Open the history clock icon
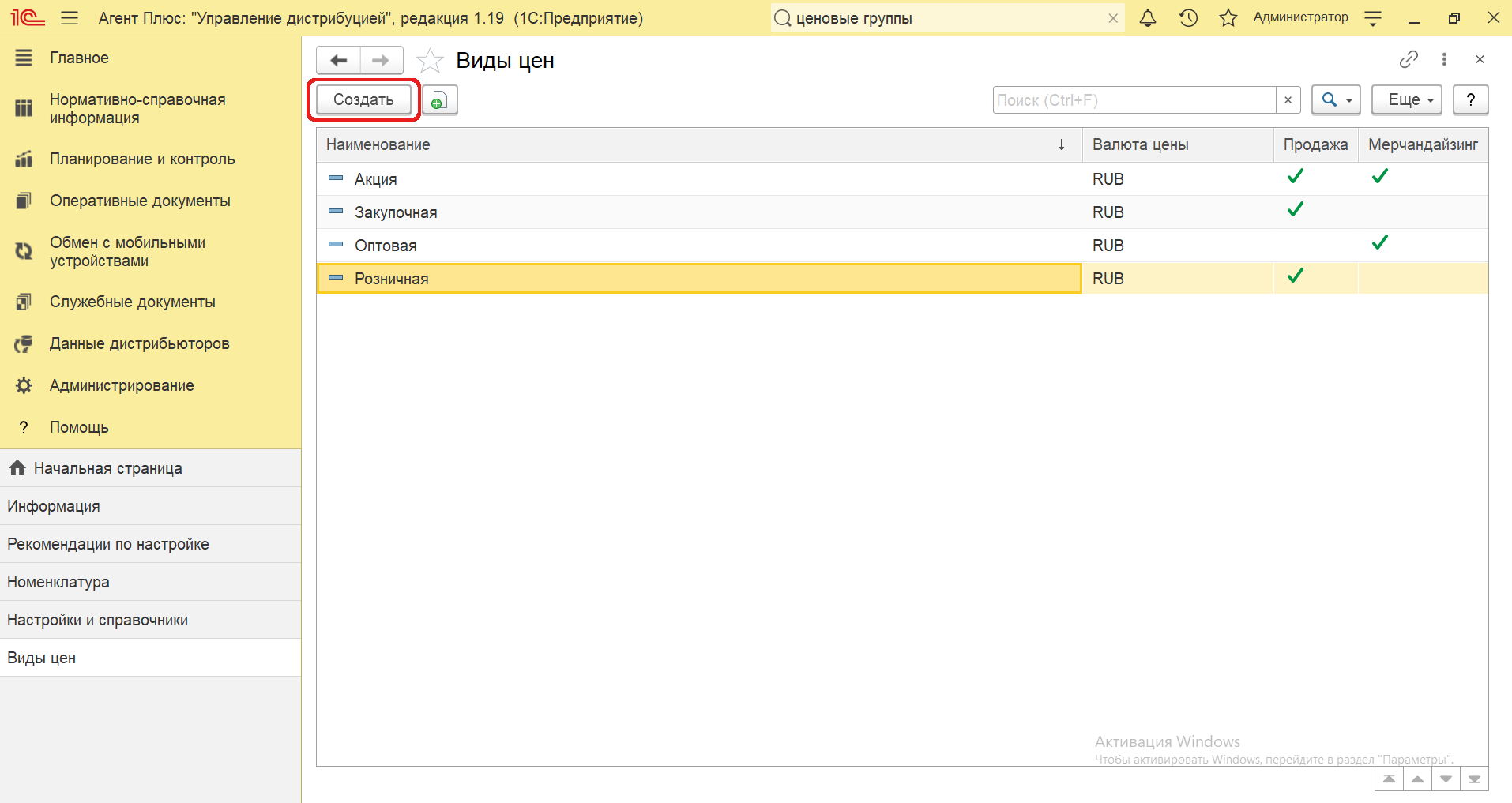This screenshot has width=1512, height=803. (1188, 18)
